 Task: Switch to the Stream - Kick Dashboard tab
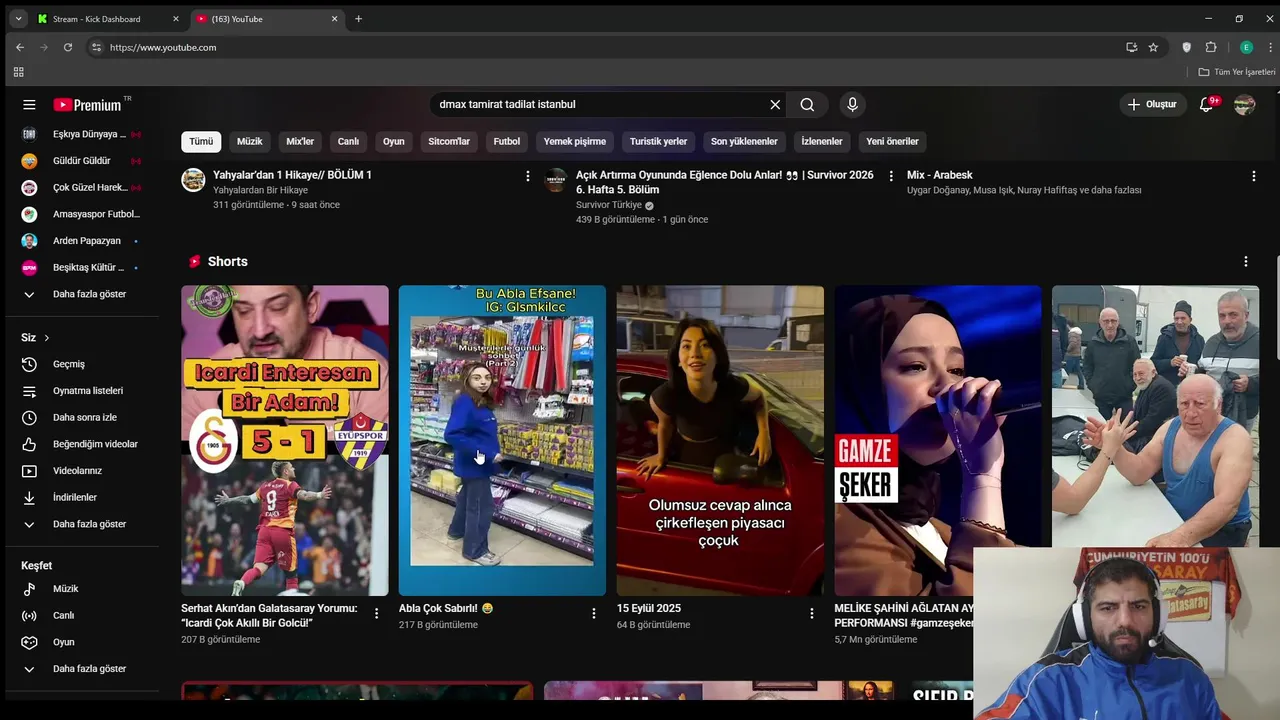coord(107,19)
